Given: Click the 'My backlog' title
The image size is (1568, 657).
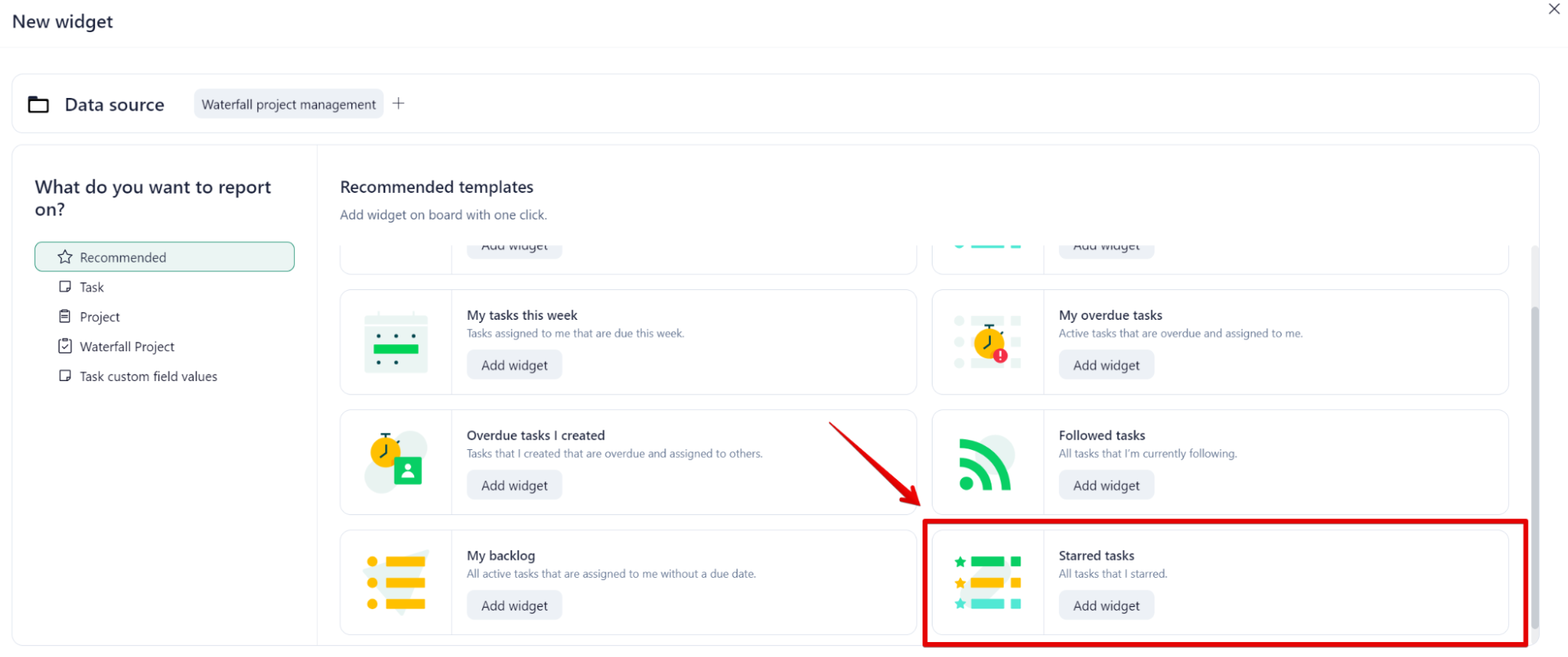Looking at the screenshot, I should (x=500, y=556).
